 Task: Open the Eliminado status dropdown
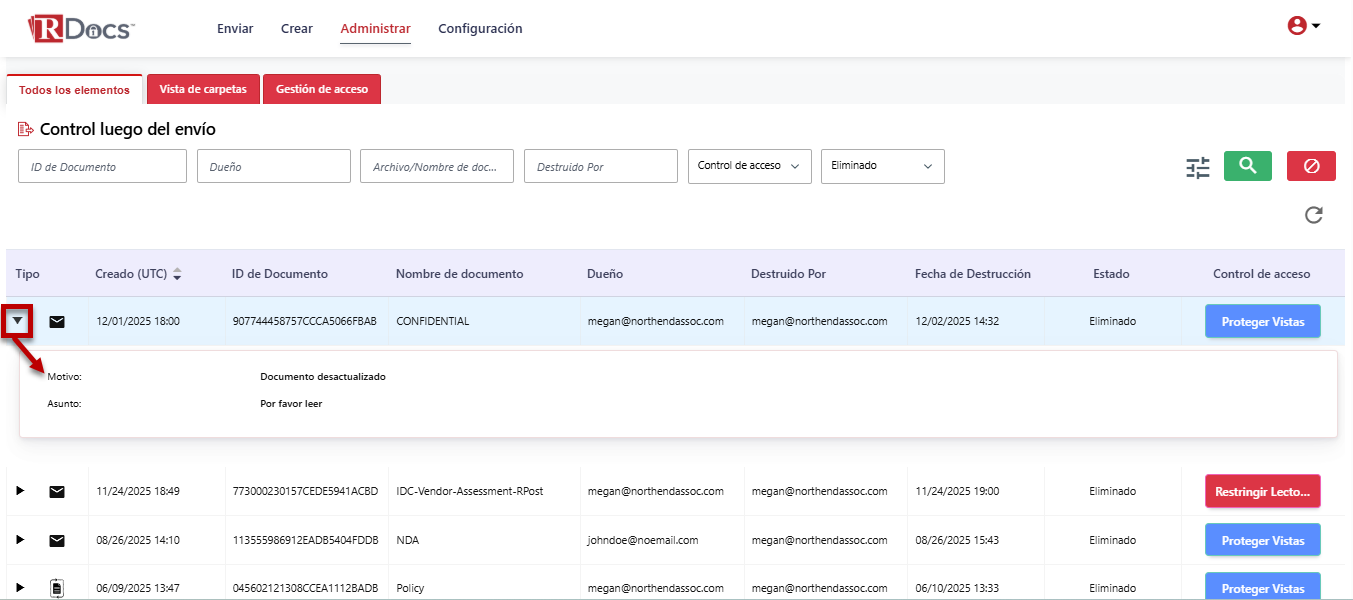[882, 166]
